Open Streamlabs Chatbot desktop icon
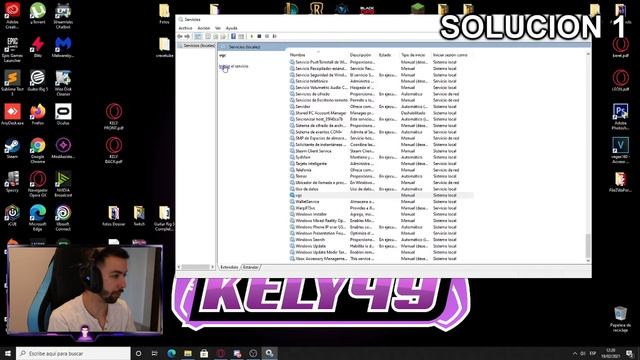This screenshot has height=360, width=640. click(x=63, y=16)
